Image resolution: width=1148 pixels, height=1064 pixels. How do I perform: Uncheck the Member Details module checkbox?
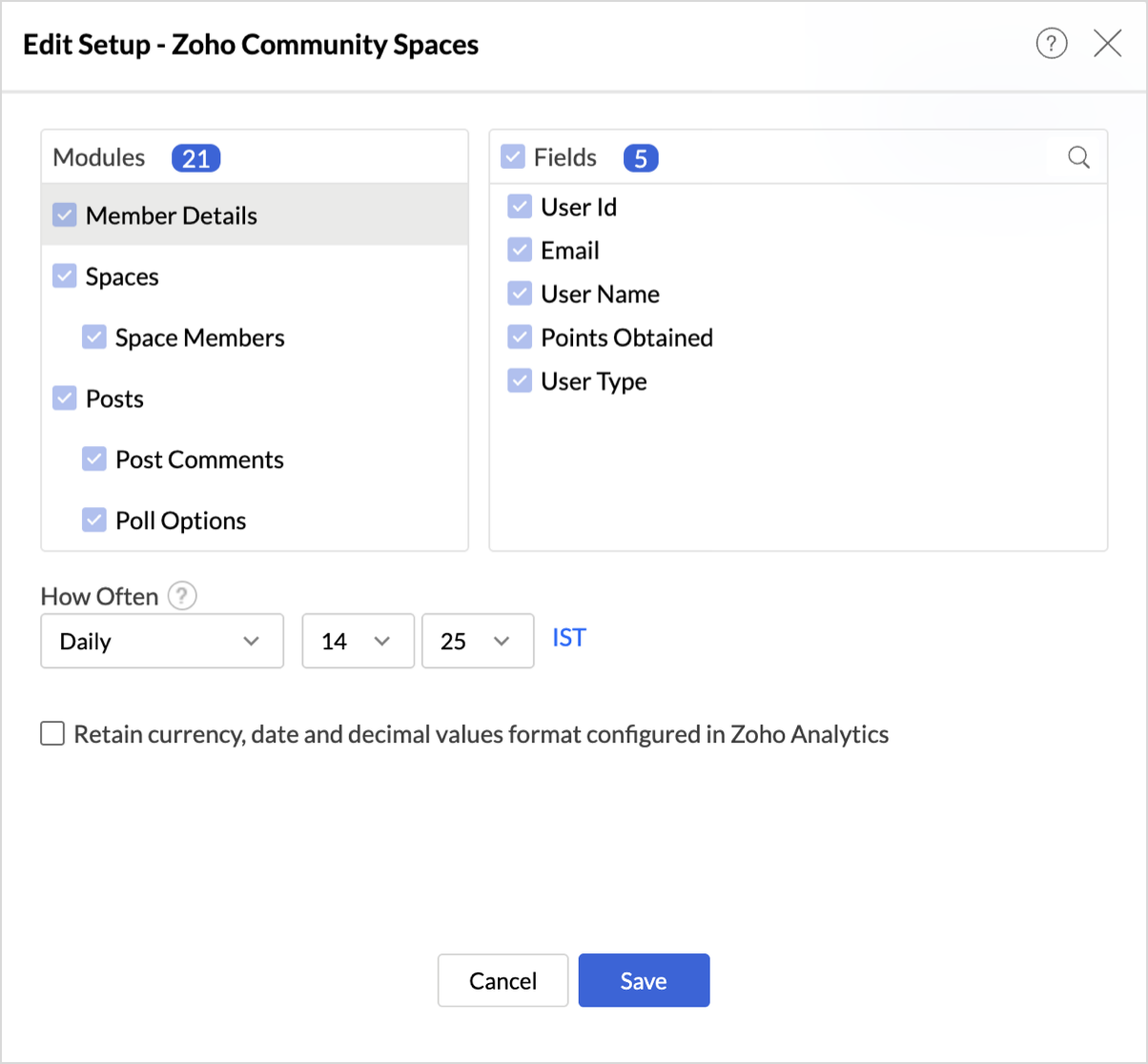(x=65, y=215)
